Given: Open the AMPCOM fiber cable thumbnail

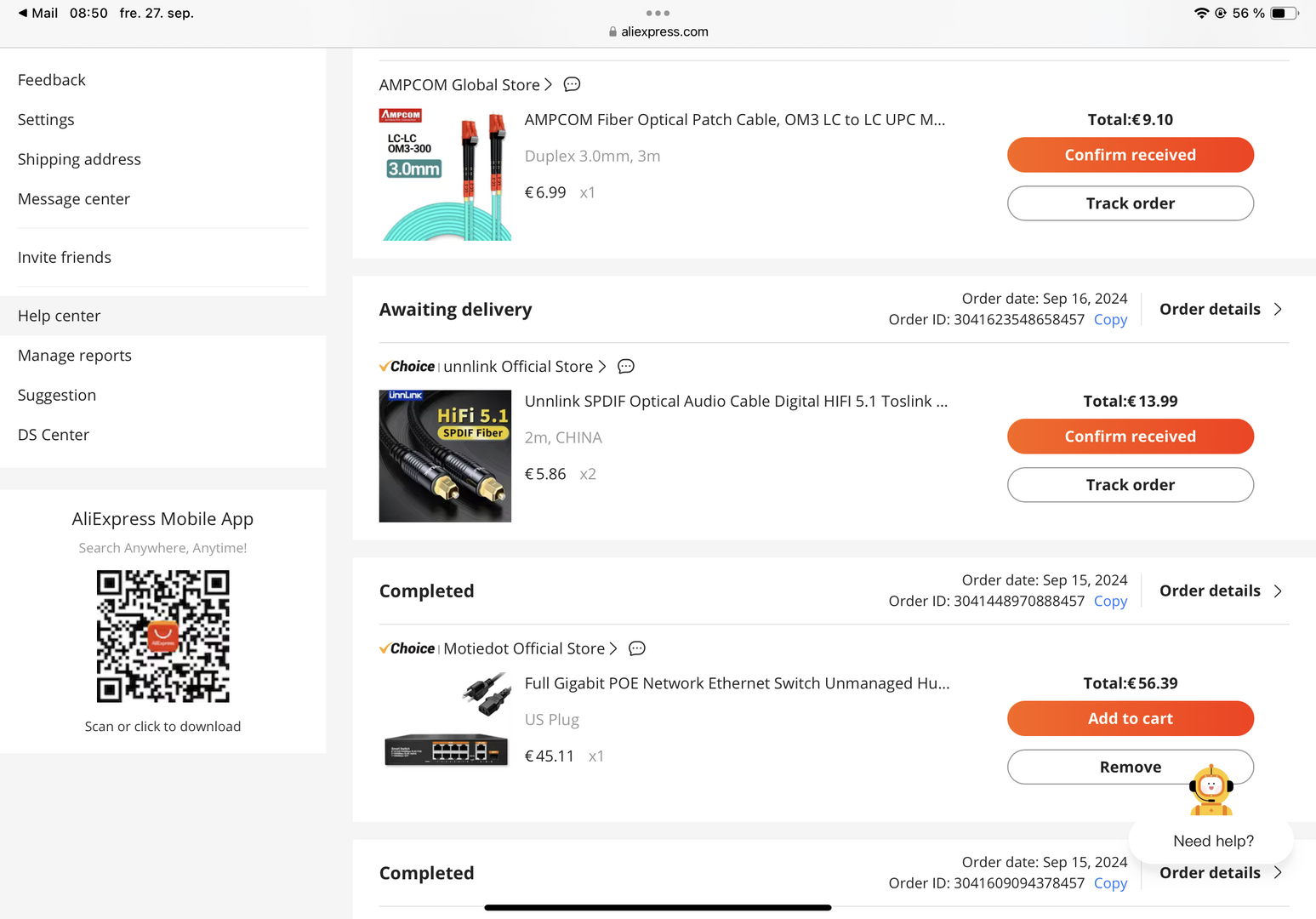Looking at the screenshot, I should point(445,174).
